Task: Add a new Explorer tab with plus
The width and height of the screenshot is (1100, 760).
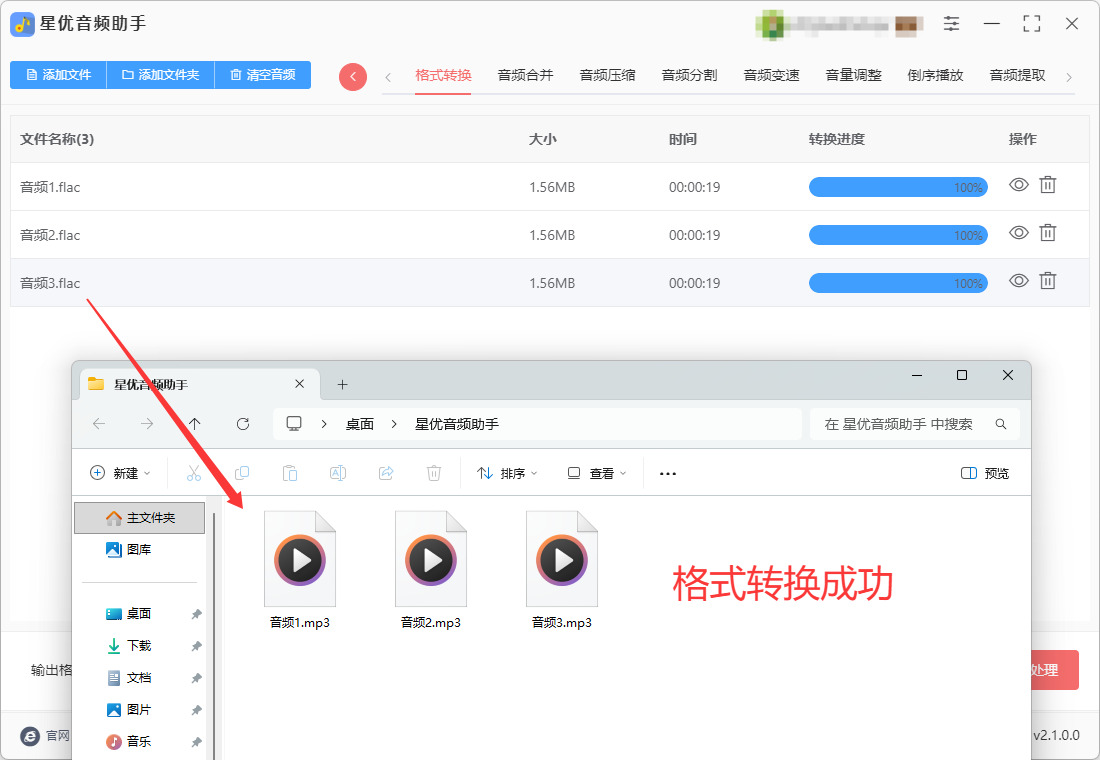Action: (x=342, y=385)
